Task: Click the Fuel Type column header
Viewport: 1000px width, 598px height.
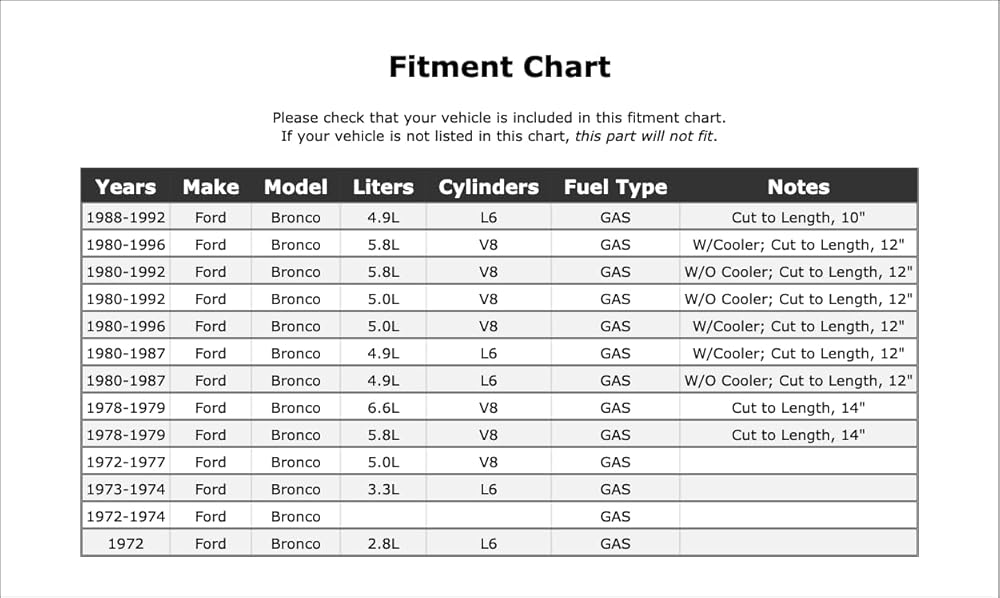Action: pyautogui.click(x=615, y=187)
